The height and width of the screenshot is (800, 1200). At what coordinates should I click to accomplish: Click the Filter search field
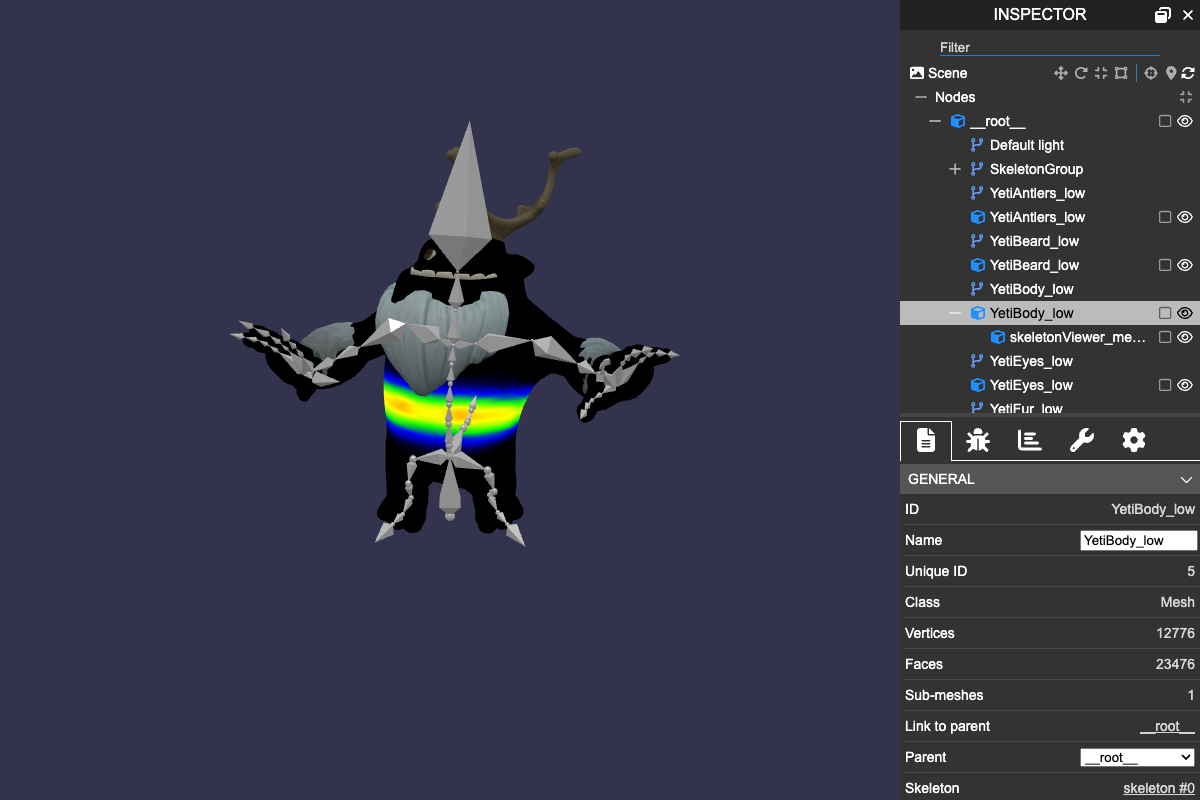(x=1048, y=47)
